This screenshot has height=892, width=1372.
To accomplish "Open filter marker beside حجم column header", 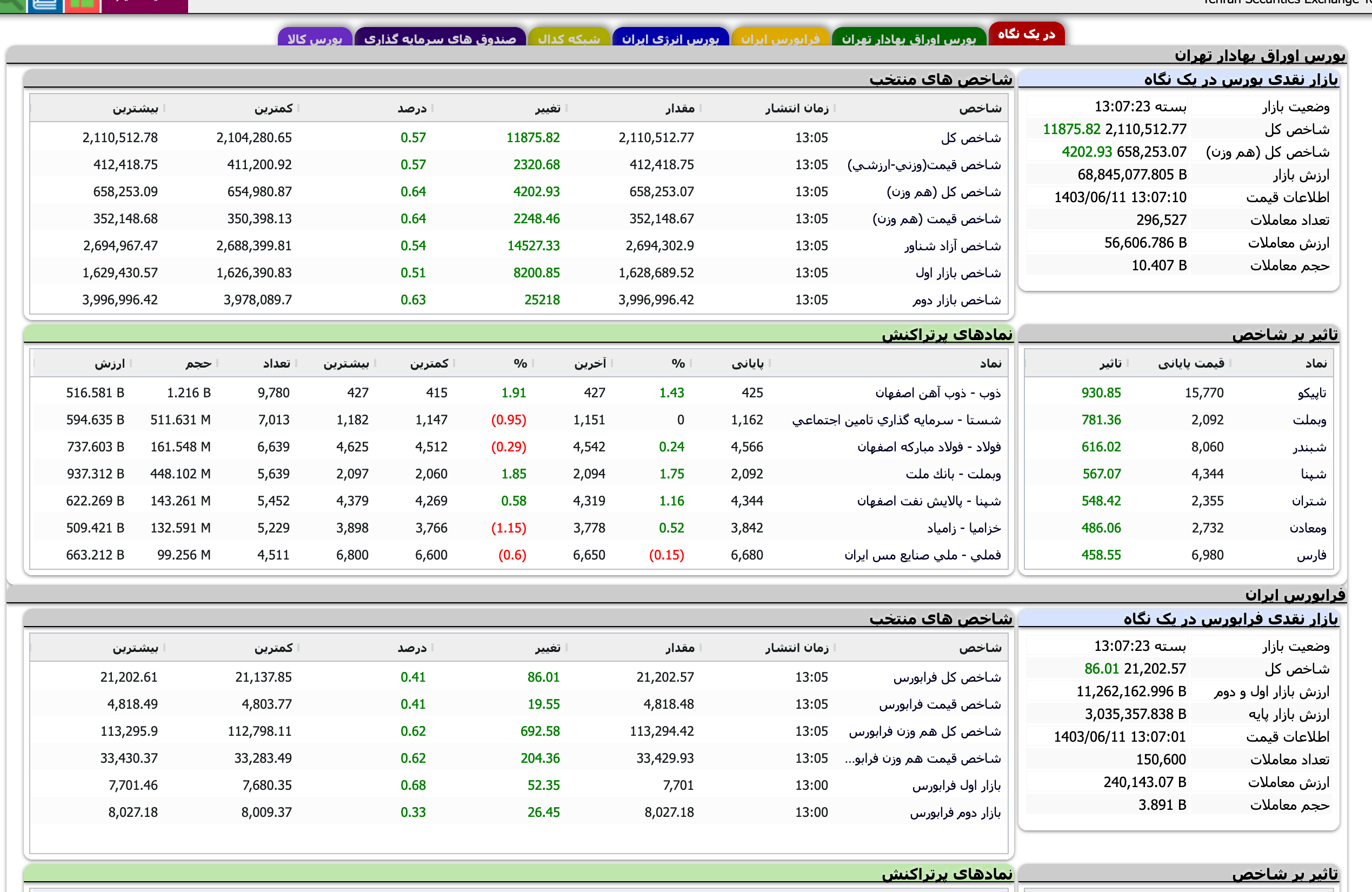I will pyautogui.click(x=217, y=363).
